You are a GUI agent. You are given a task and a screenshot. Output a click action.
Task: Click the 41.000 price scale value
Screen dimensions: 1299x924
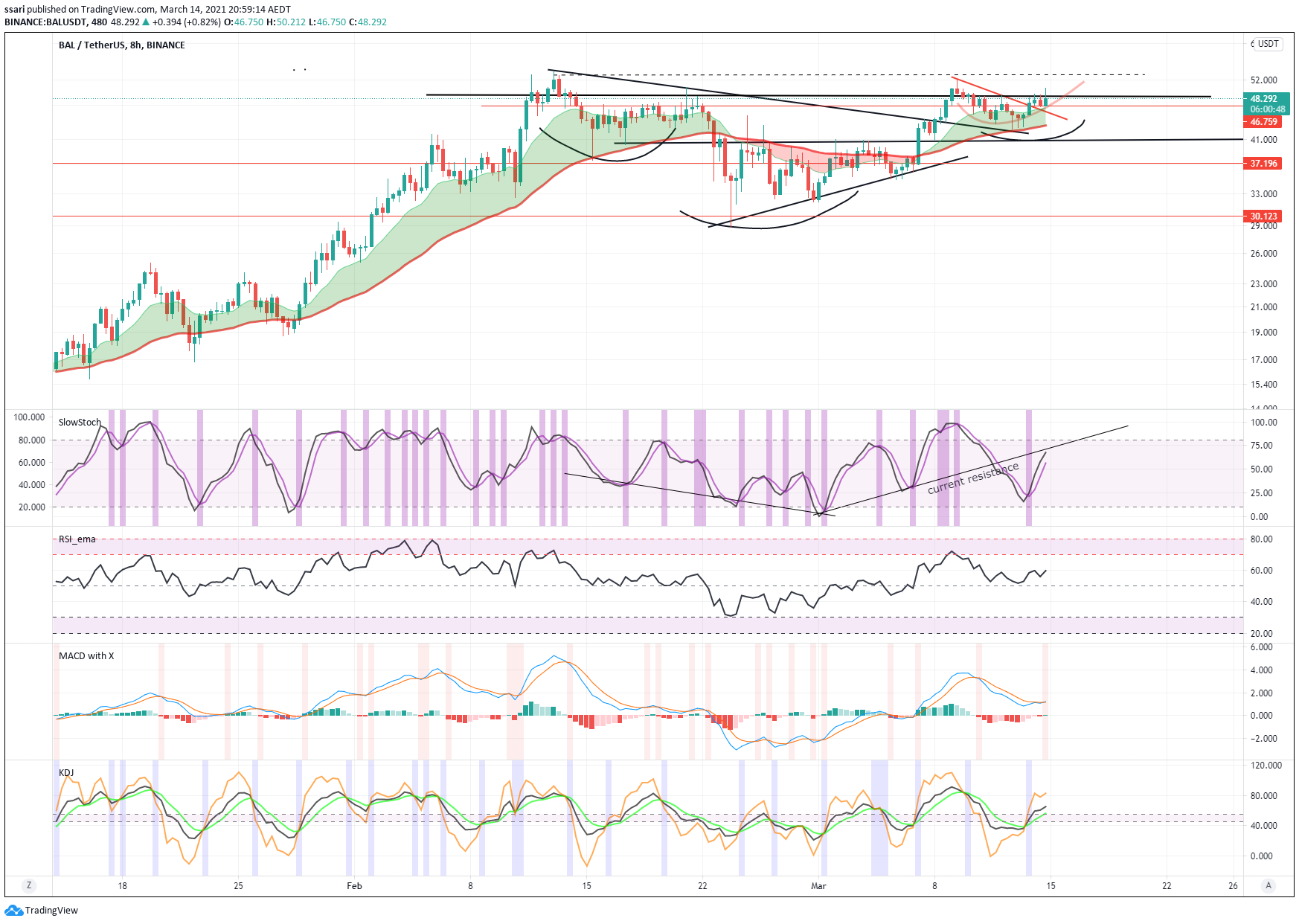[x=1264, y=140]
